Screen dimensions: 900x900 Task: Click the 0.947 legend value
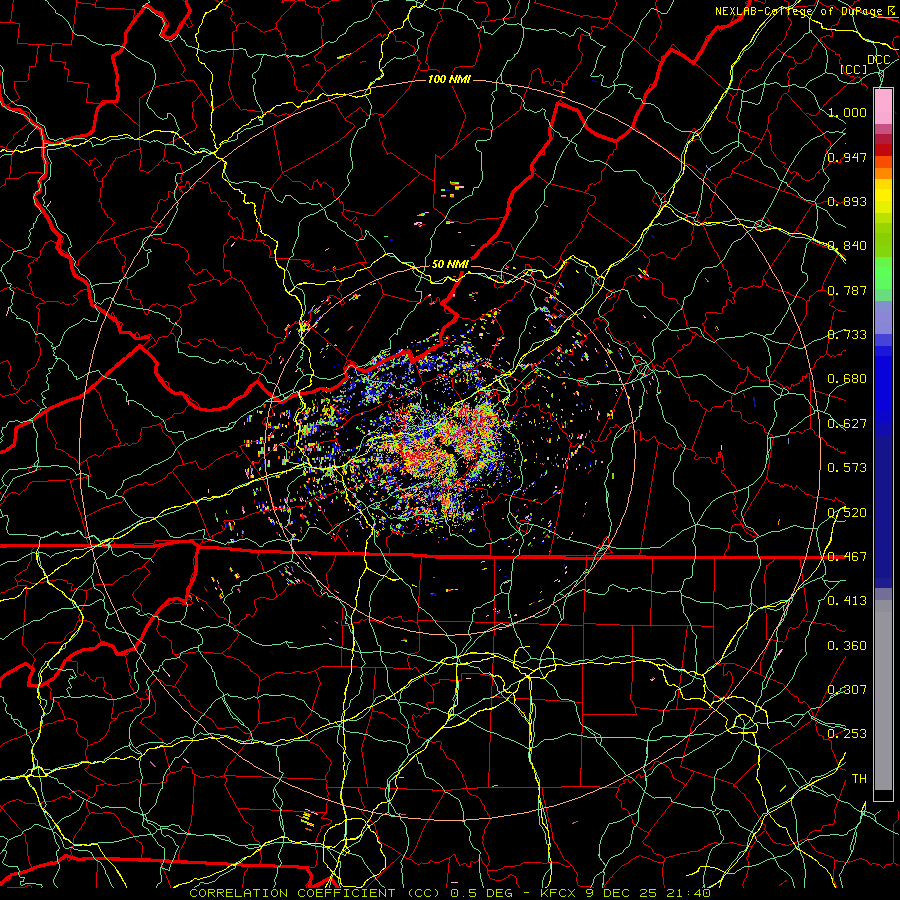click(x=847, y=157)
